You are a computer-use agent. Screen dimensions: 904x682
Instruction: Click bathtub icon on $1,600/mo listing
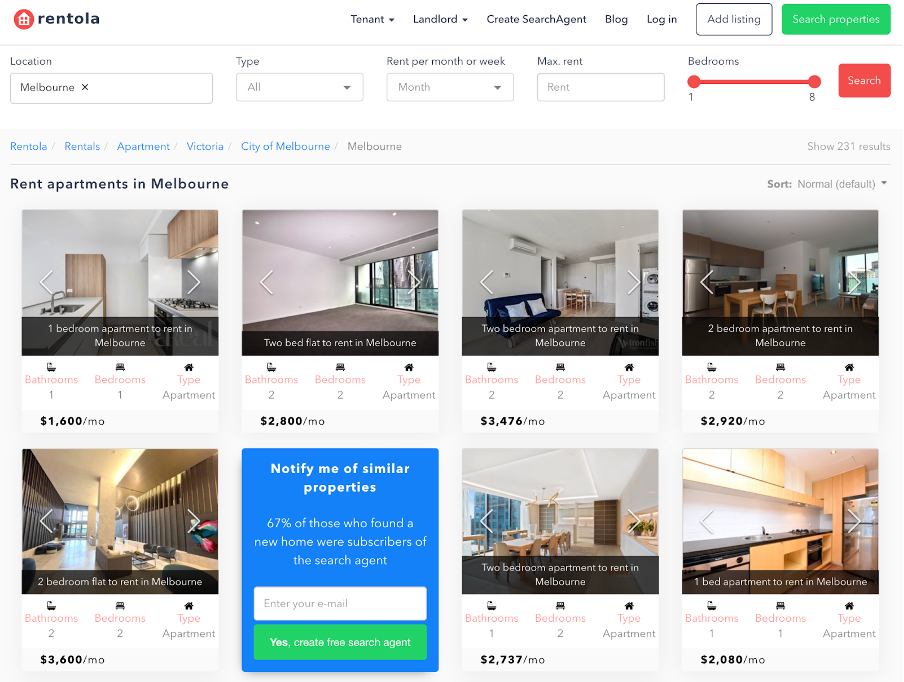click(x=51, y=367)
